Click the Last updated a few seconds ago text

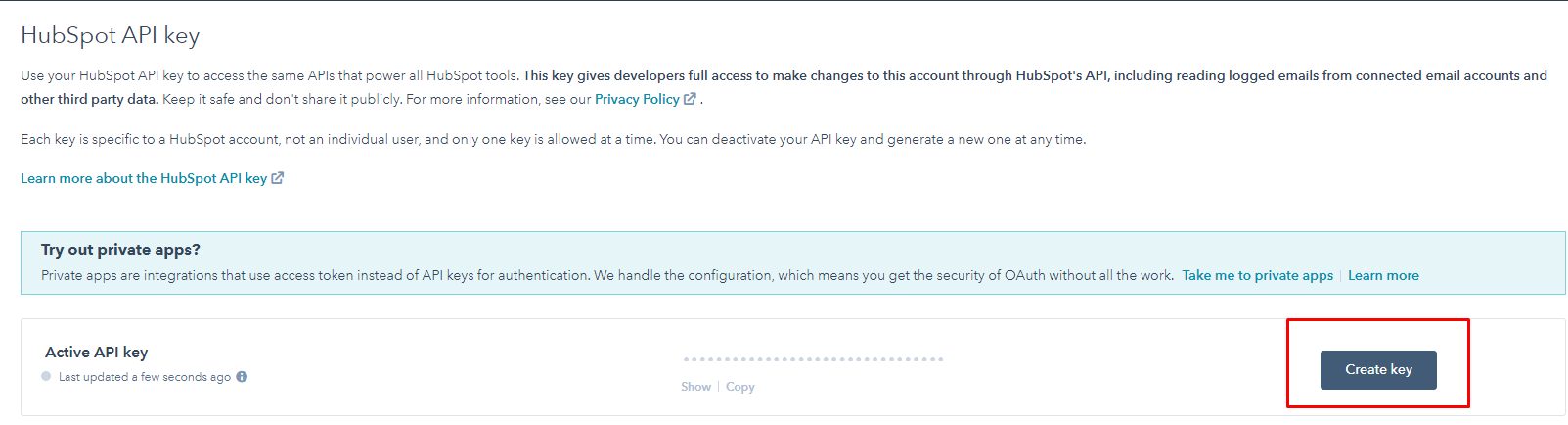tap(145, 377)
